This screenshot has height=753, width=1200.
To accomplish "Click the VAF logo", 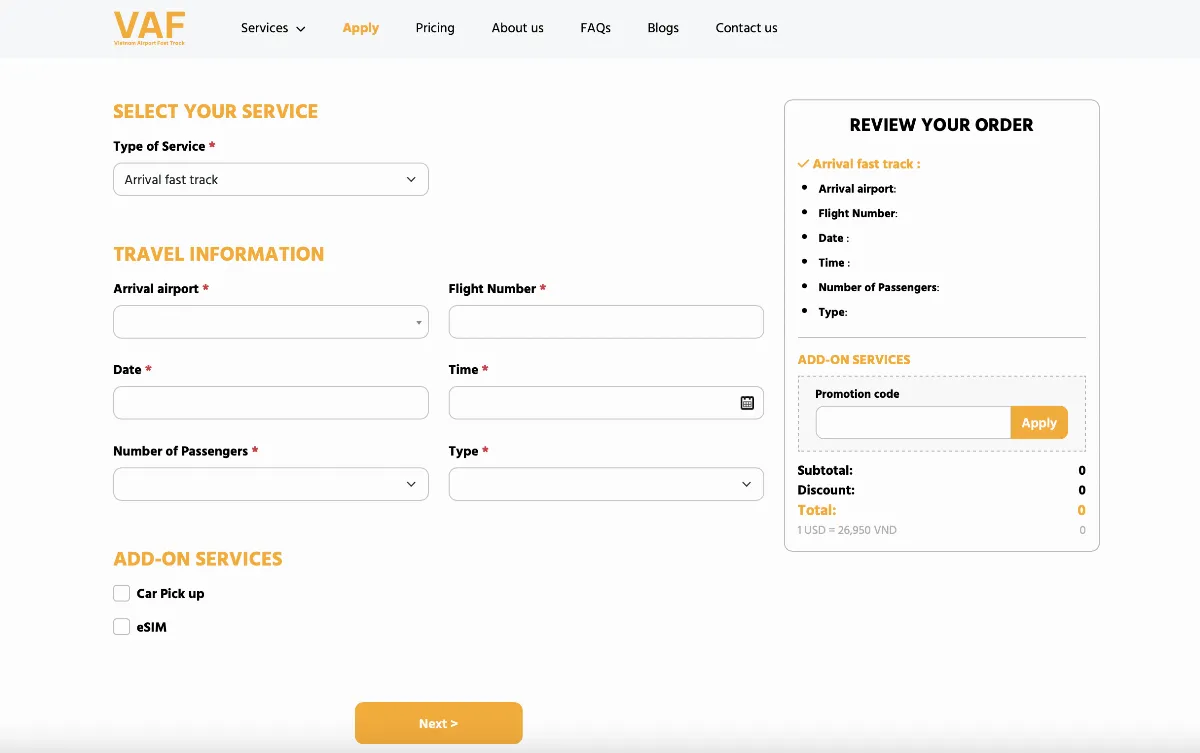I will (x=149, y=28).
